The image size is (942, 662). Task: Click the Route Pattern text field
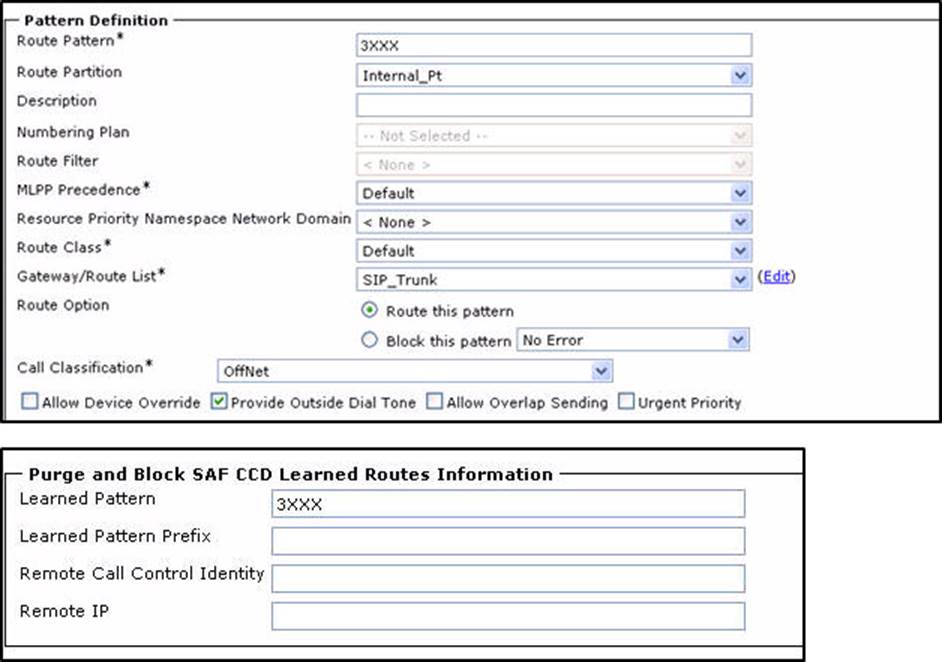point(553,45)
